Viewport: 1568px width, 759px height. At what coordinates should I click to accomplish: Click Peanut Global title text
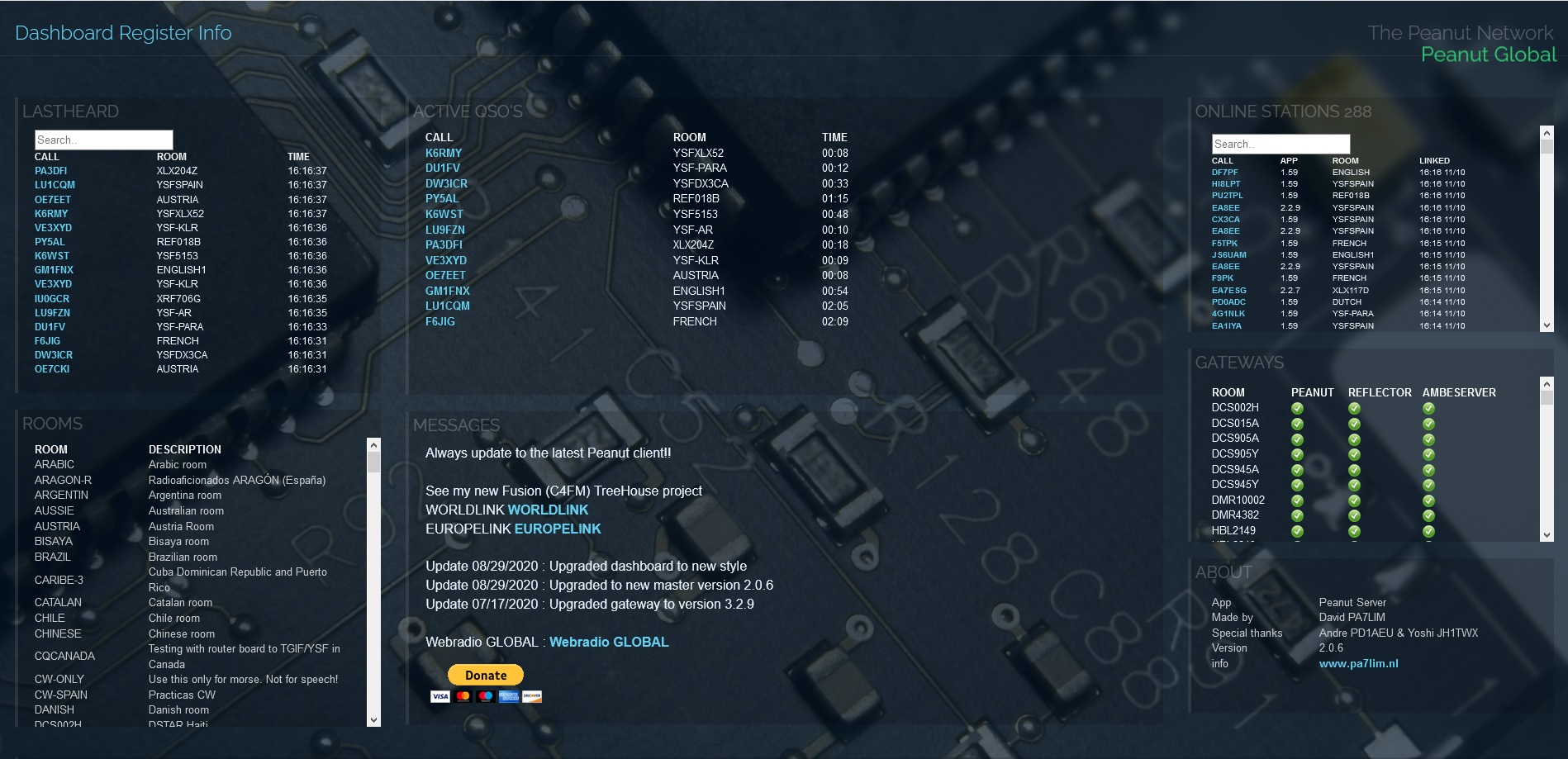point(1489,55)
